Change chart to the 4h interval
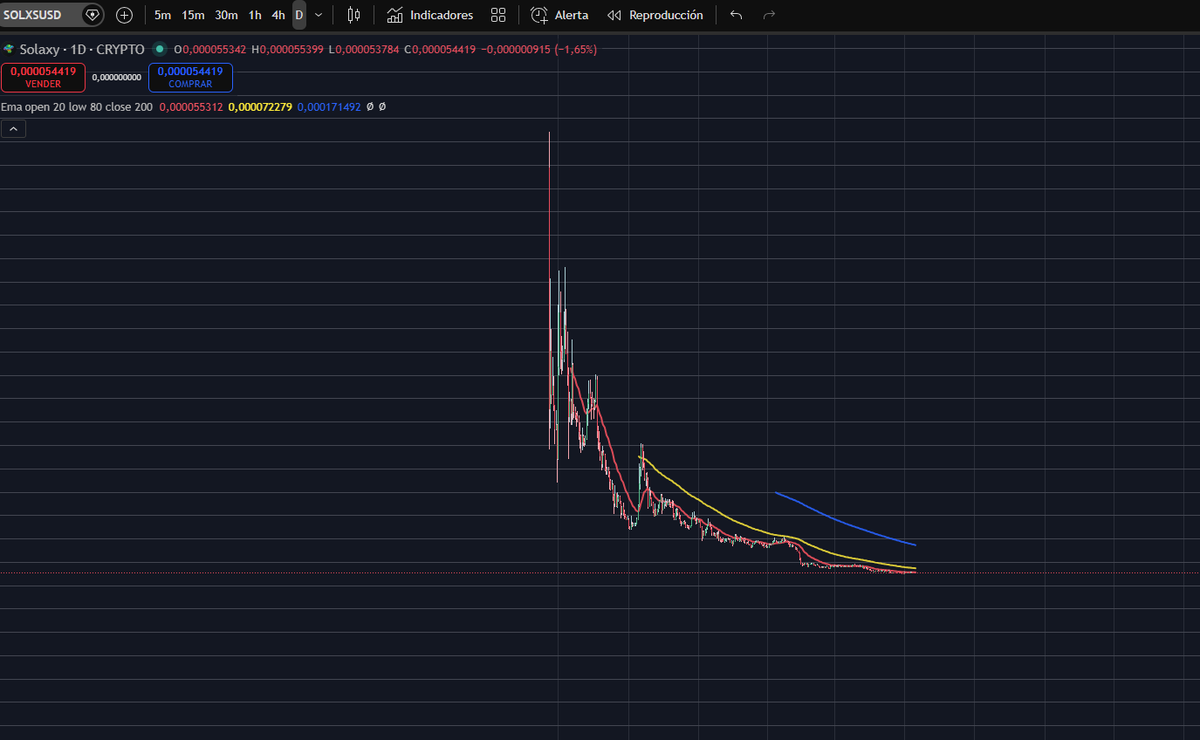This screenshot has width=1200, height=740. click(x=278, y=15)
